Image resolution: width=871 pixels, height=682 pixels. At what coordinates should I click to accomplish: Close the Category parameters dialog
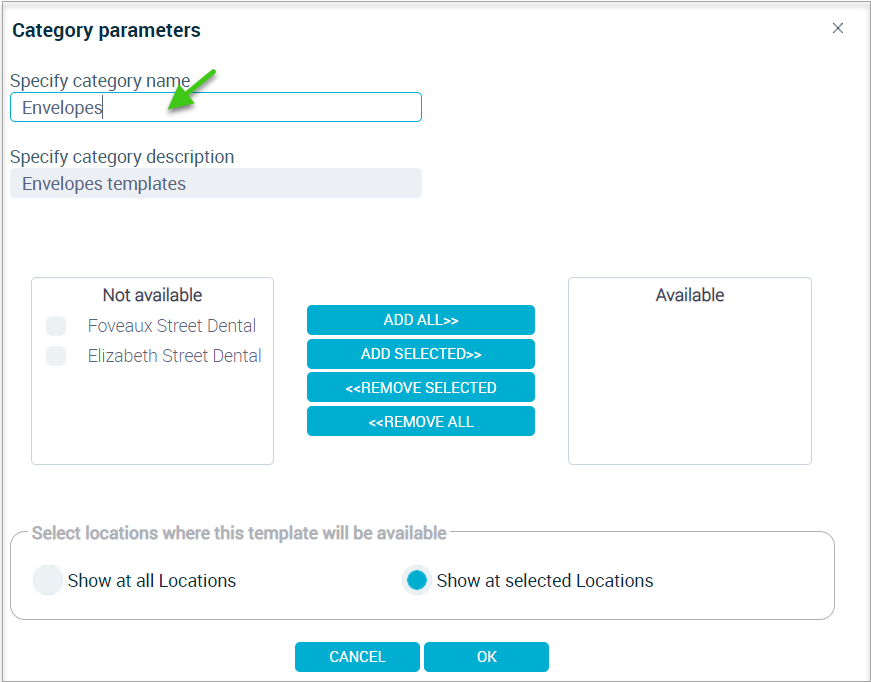[x=838, y=28]
